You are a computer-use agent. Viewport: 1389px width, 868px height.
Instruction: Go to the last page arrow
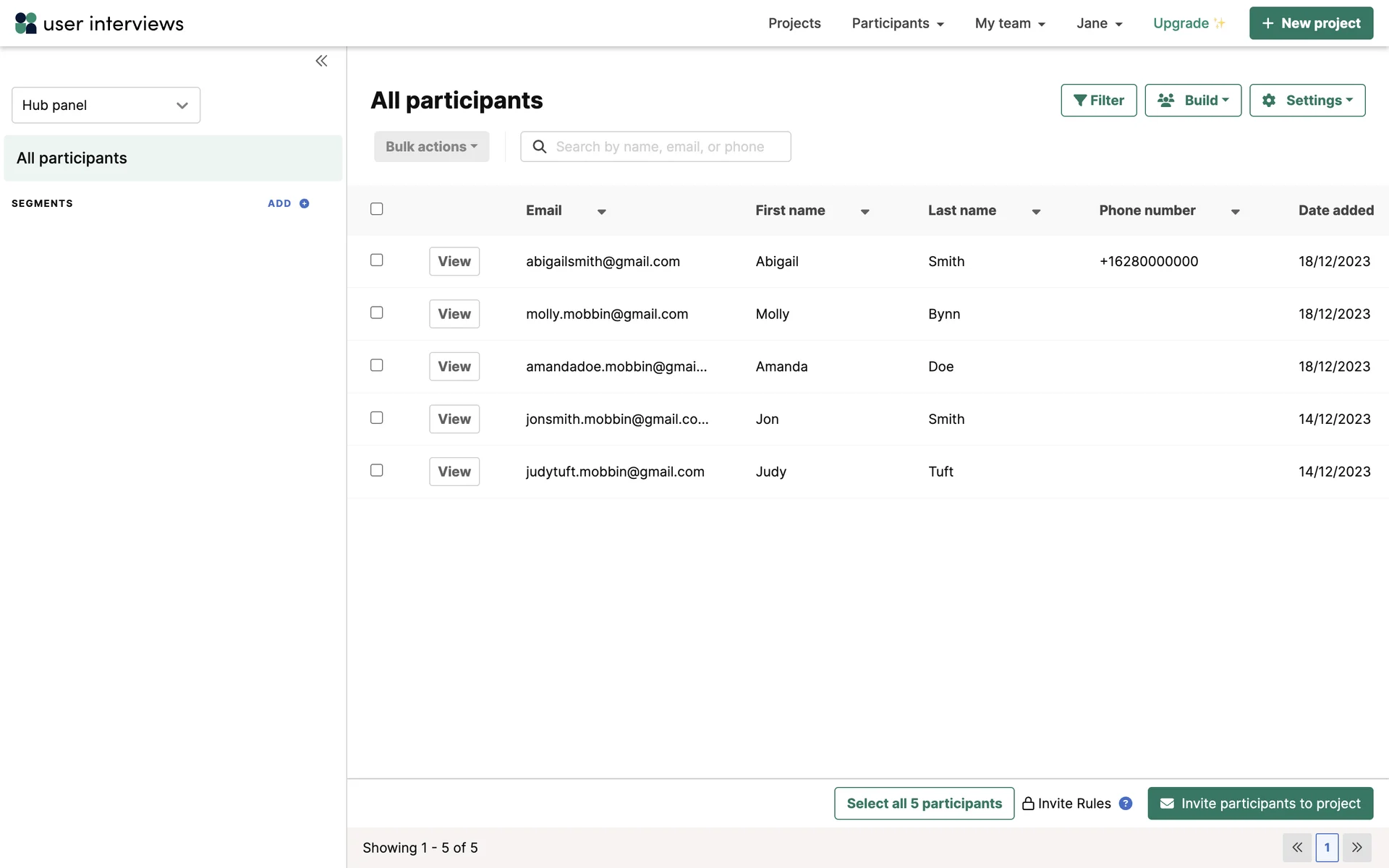point(1357,847)
